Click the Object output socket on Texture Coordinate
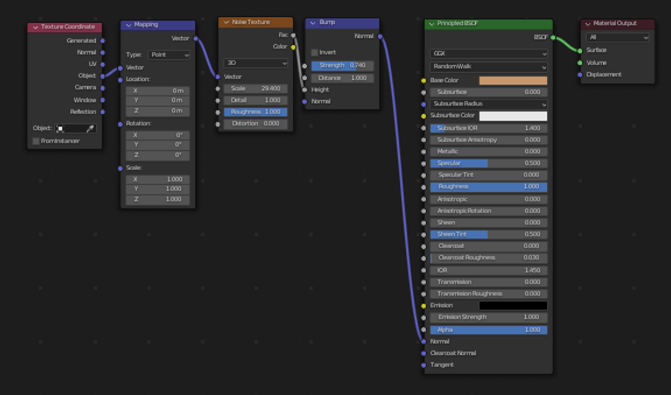The image size is (671, 395). click(x=103, y=76)
